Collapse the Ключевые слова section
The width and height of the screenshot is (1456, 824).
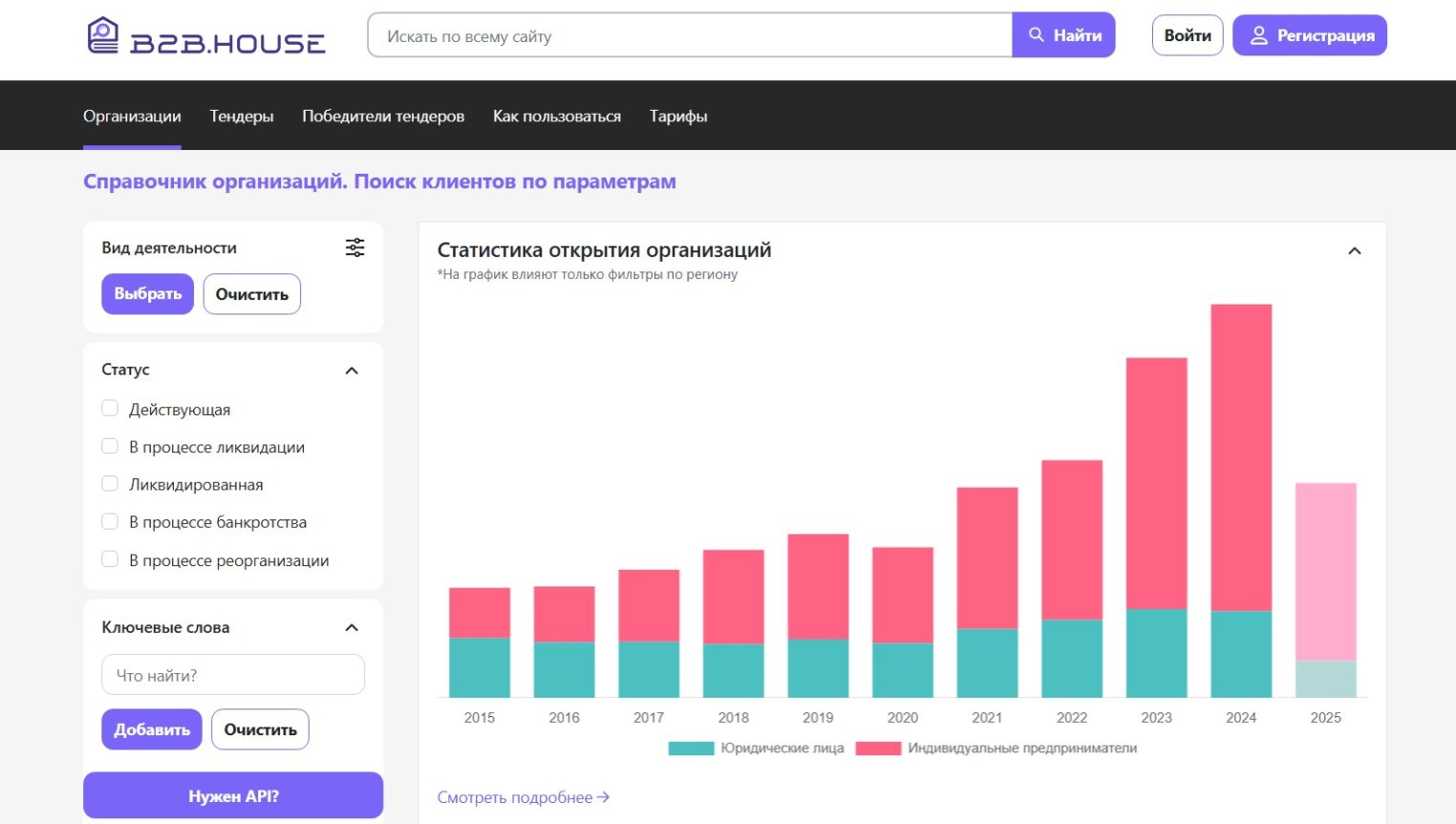(352, 627)
